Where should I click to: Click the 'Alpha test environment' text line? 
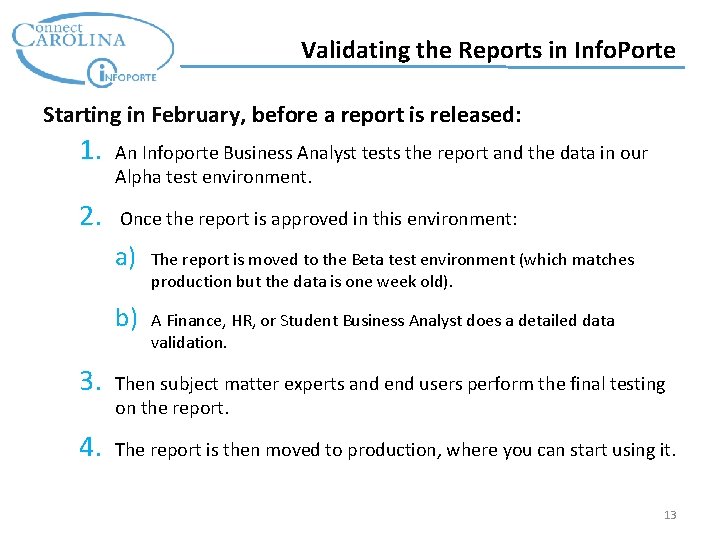tap(213, 177)
